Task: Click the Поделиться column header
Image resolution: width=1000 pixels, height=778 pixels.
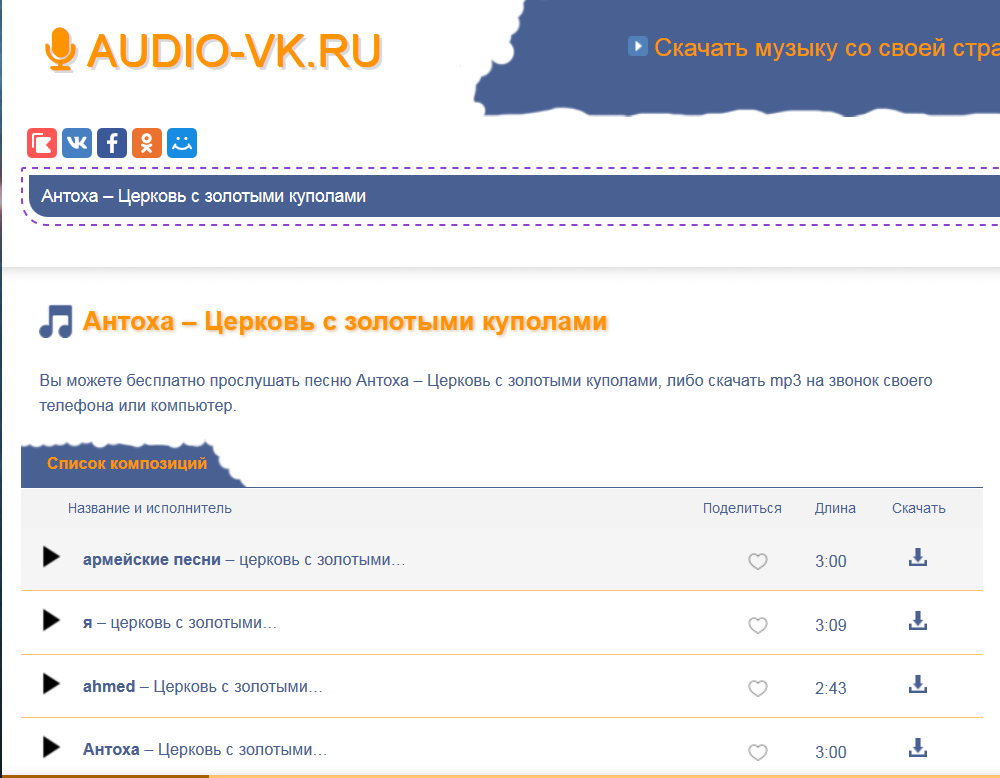Action: tap(741, 508)
